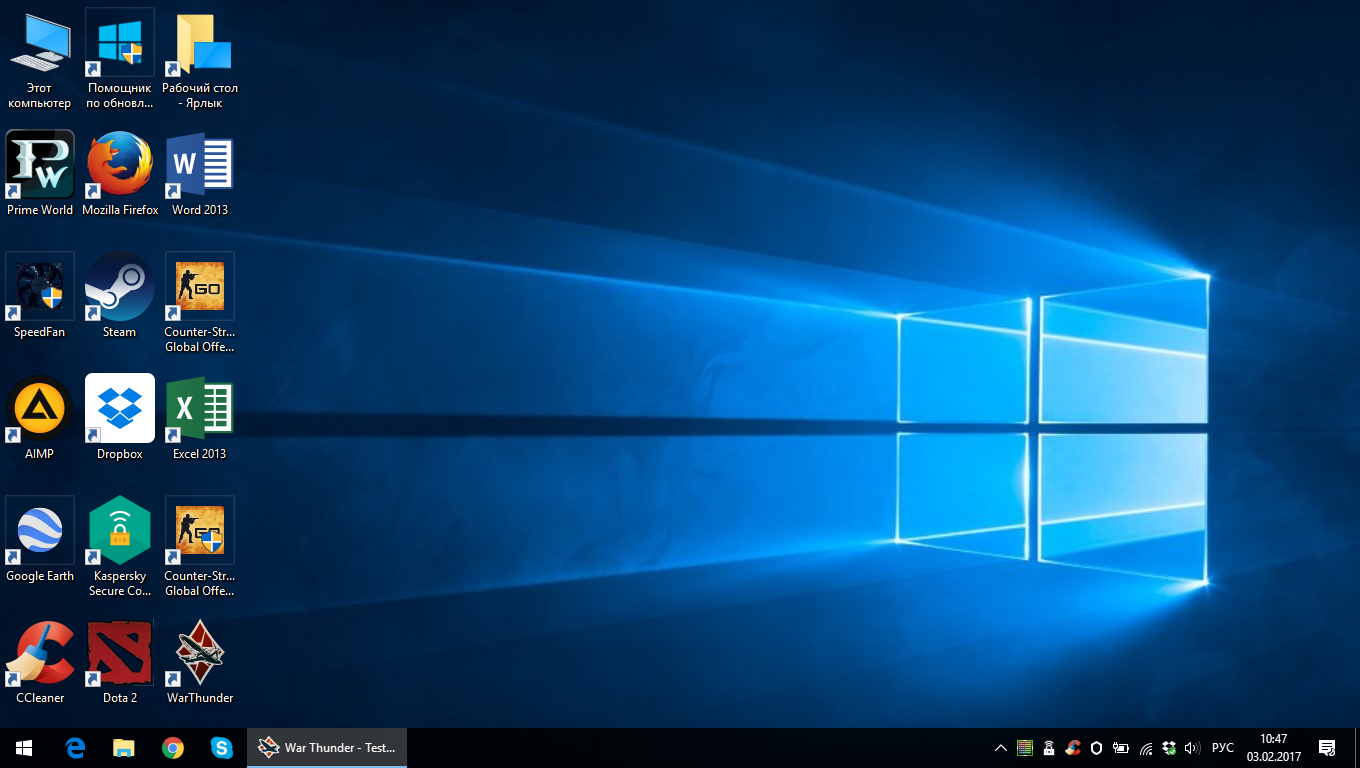
Task: Open the Windows Start menu
Action: [24, 748]
